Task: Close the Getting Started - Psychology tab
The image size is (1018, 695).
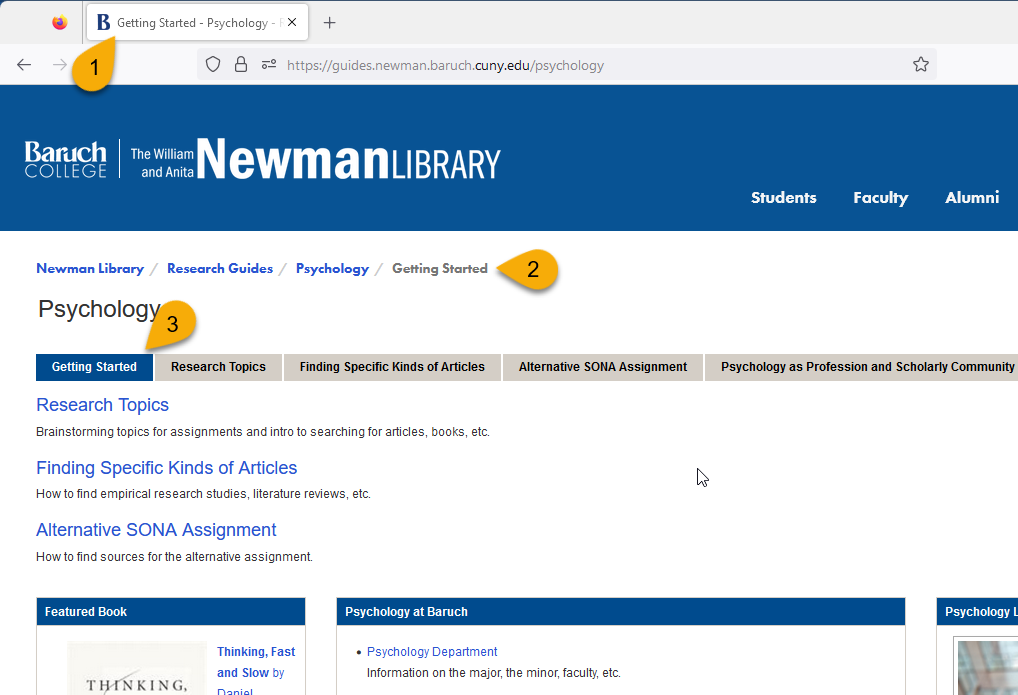Action: pyautogui.click(x=292, y=23)
